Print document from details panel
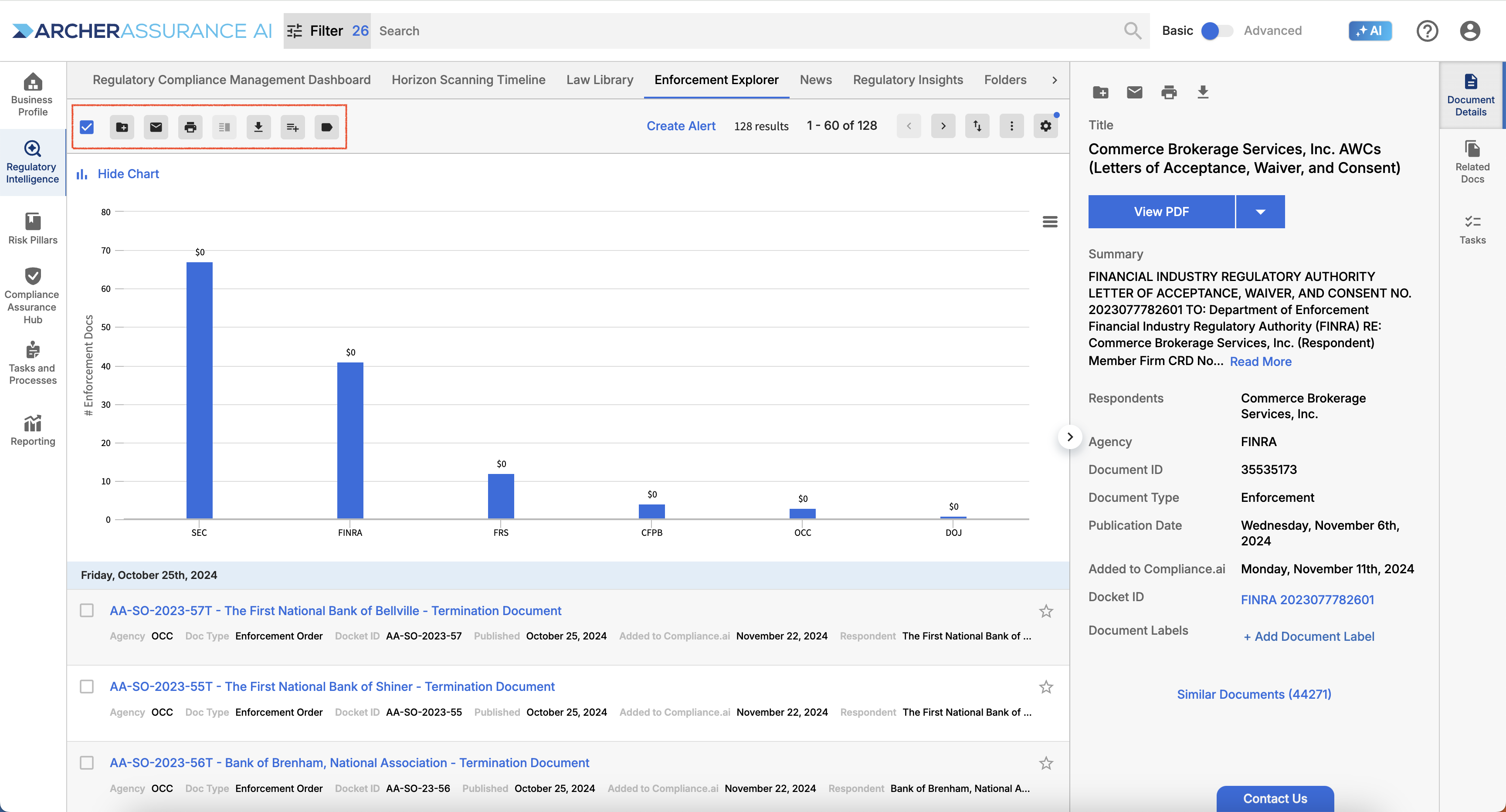The width and height of the screenshot is (1506, 812). pyautogui.click(x=1169, y=92)
